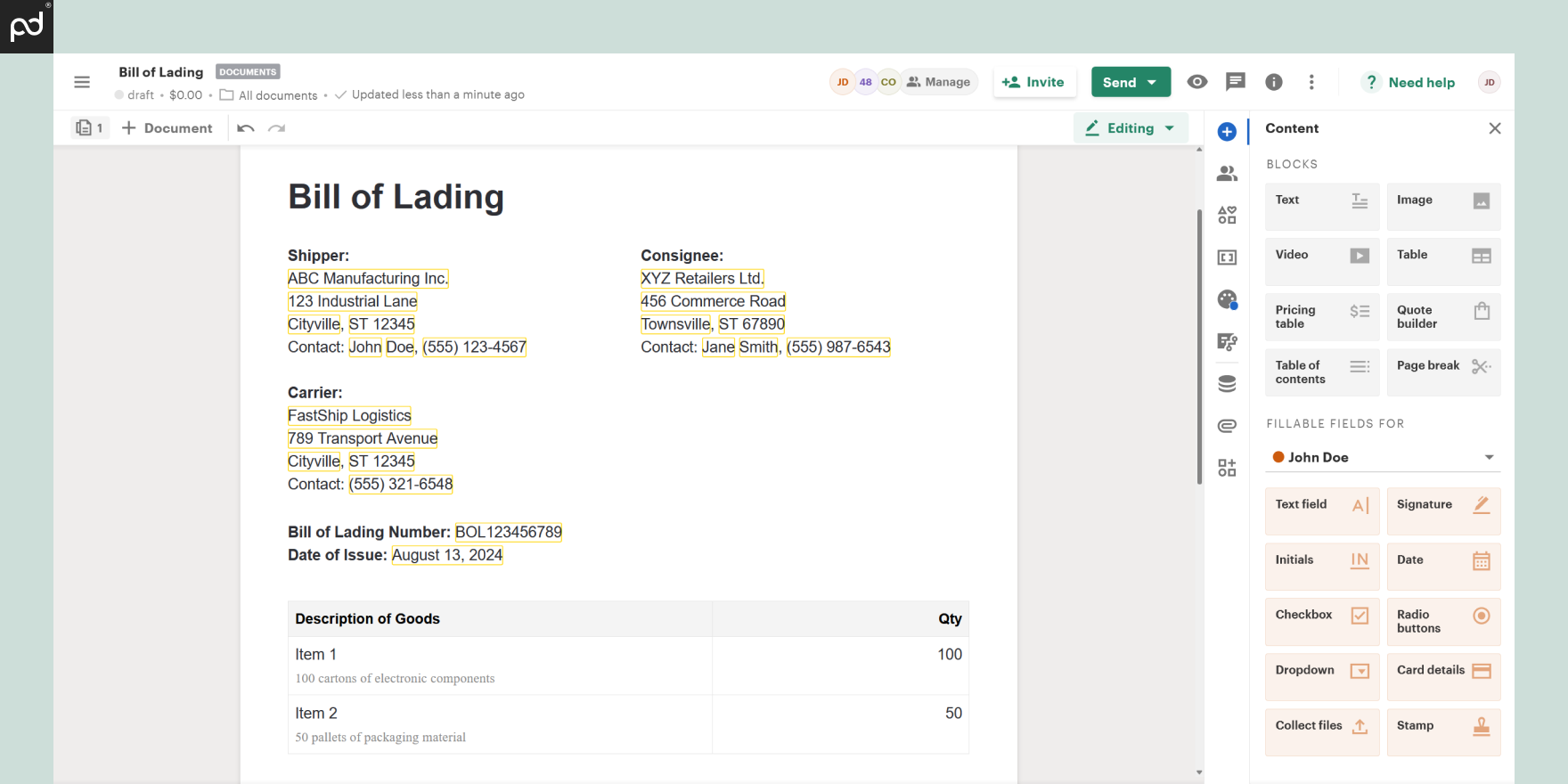The height and width of the screenshot is (784, 1568).
Task: Click the FastShip Logistics variable
Action: coord(349,416)
